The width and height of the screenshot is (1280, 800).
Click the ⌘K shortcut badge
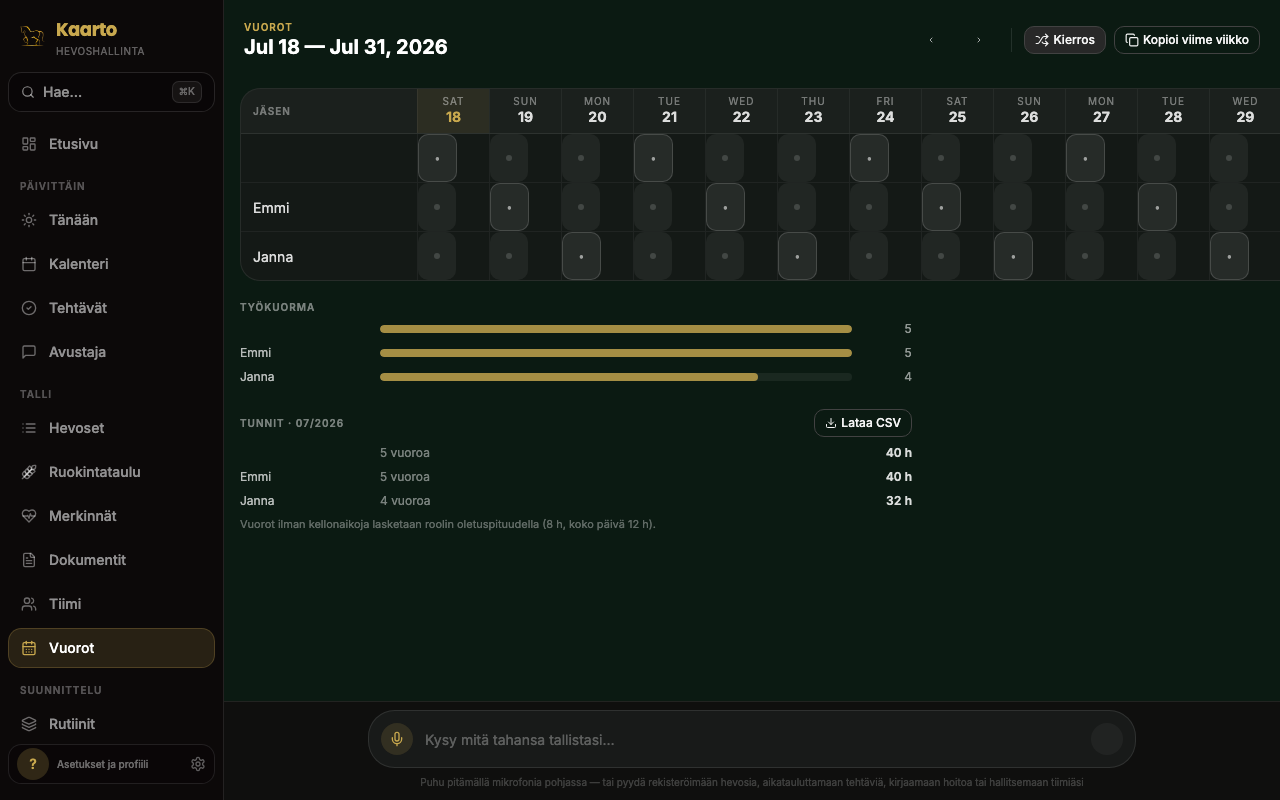187,92
